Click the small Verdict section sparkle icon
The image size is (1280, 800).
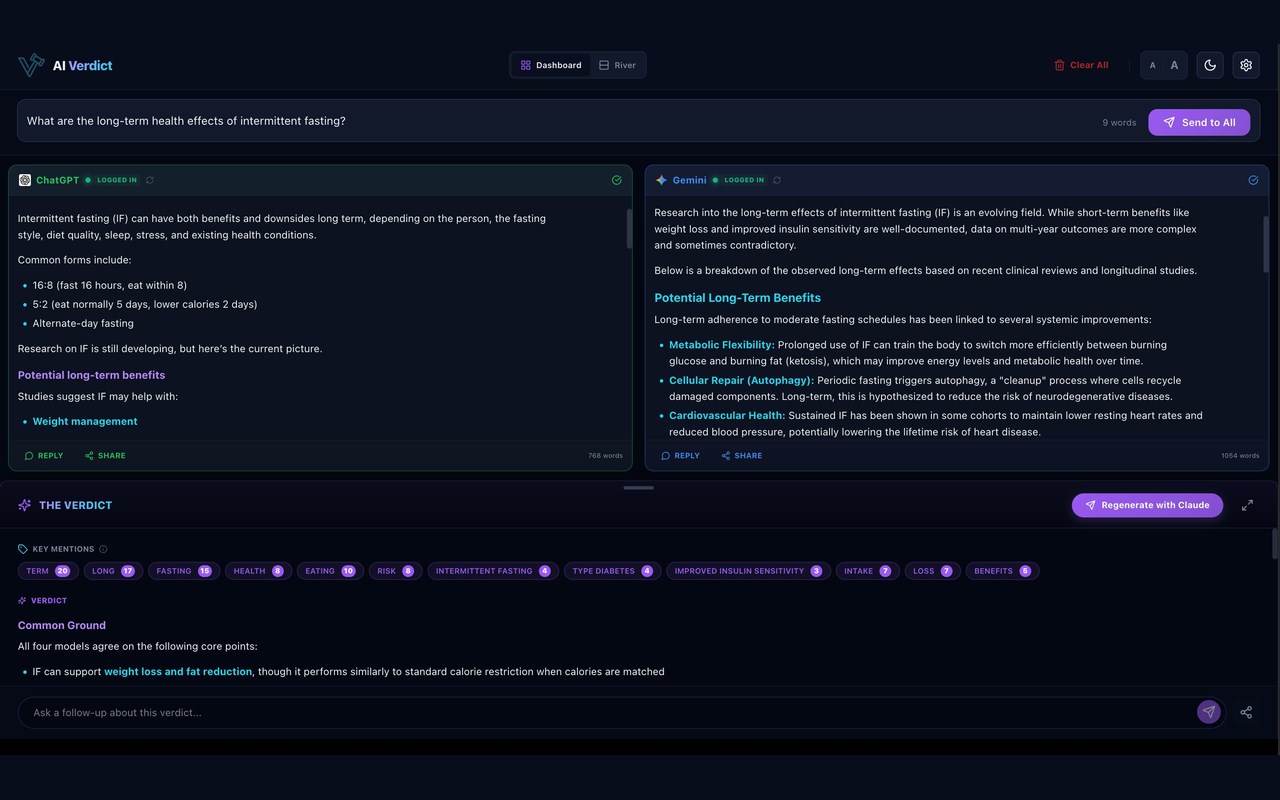pos(23,601)
